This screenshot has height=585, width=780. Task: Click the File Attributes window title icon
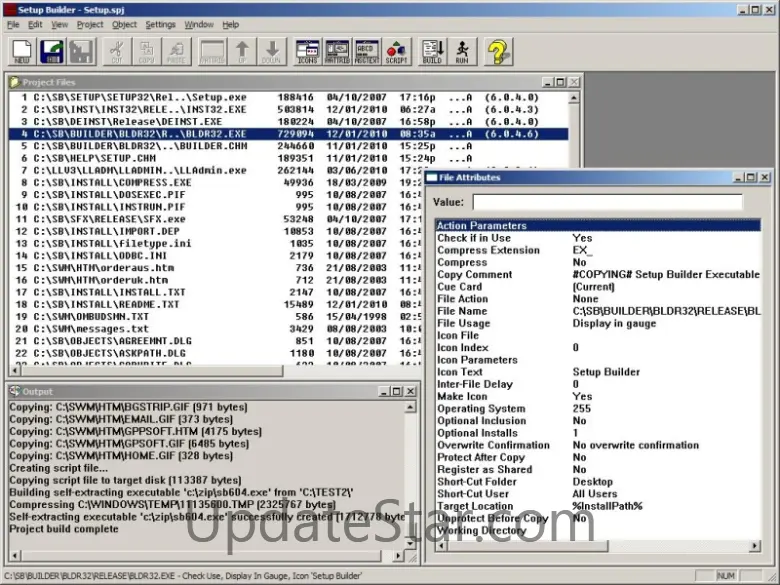coord(431,178)
